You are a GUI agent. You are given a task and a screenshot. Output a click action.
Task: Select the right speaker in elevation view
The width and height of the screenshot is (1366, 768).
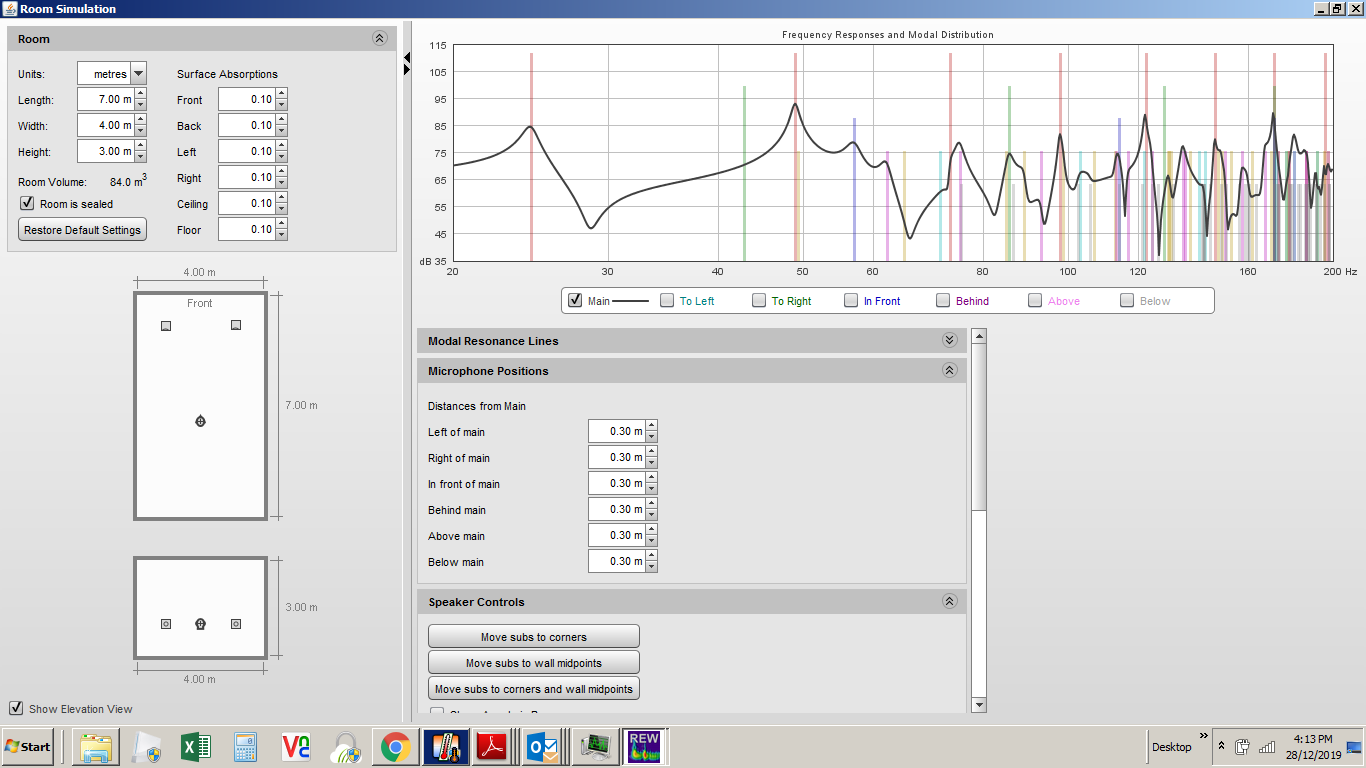236,624
